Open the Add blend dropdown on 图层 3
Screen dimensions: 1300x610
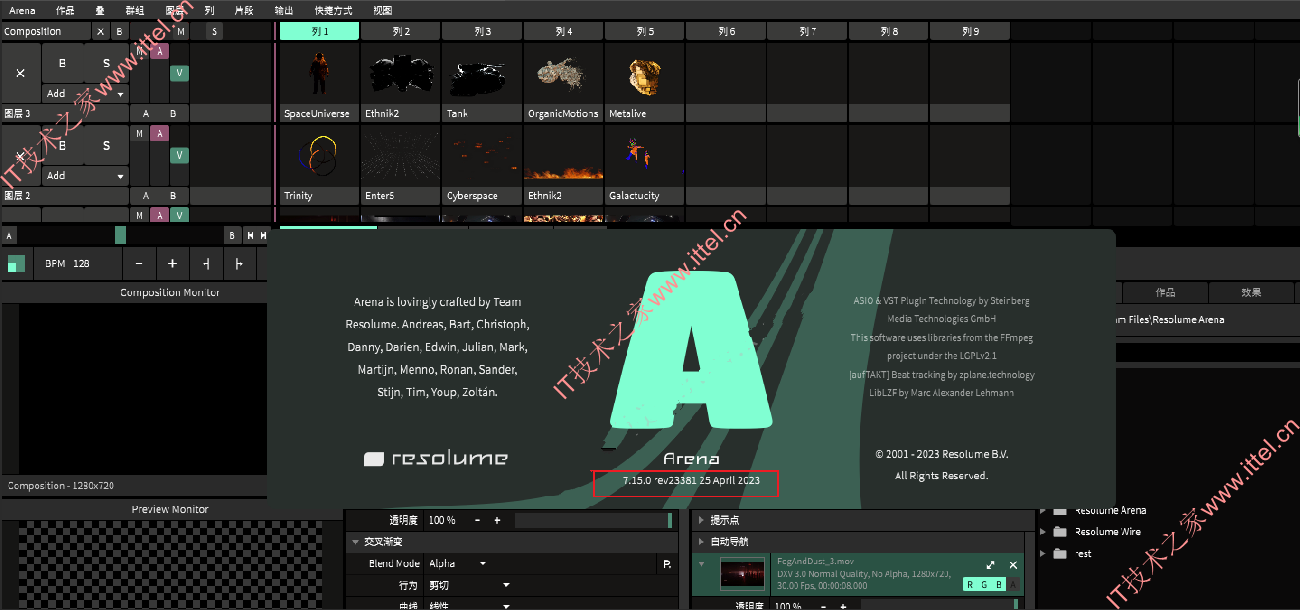tap(85, 93)
